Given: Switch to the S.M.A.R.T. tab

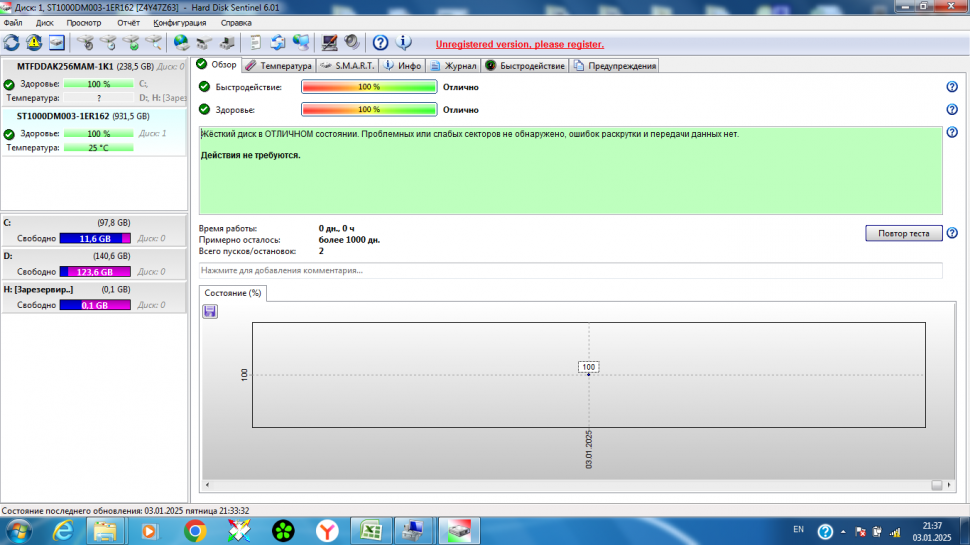Looking at the screenshot, I should (x=348, y=66).
